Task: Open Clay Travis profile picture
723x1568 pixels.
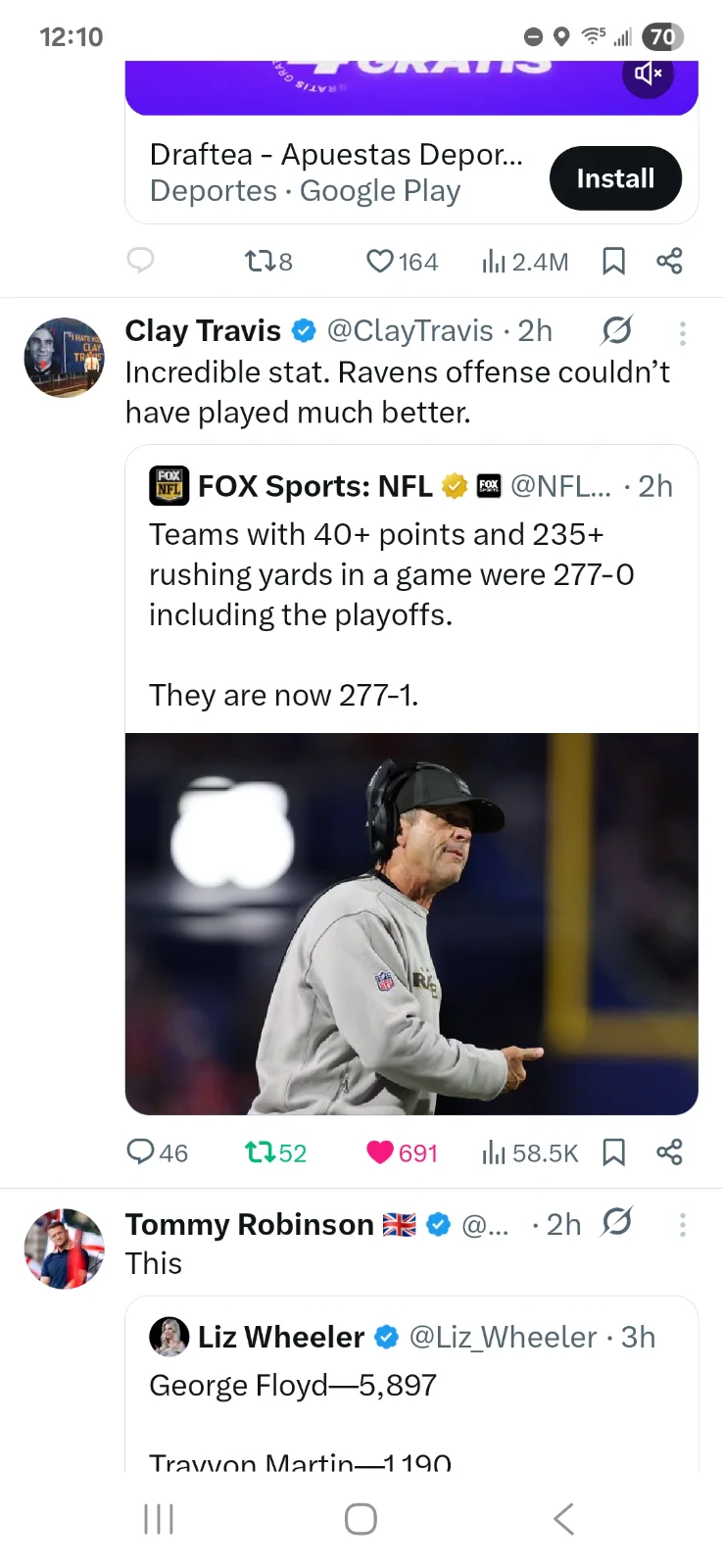Action: (64, 357)
